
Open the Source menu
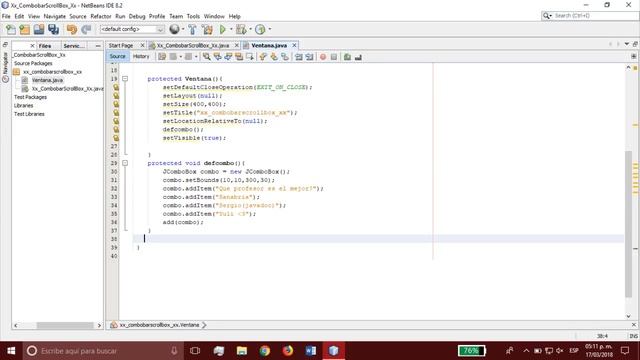click(78, 16)
